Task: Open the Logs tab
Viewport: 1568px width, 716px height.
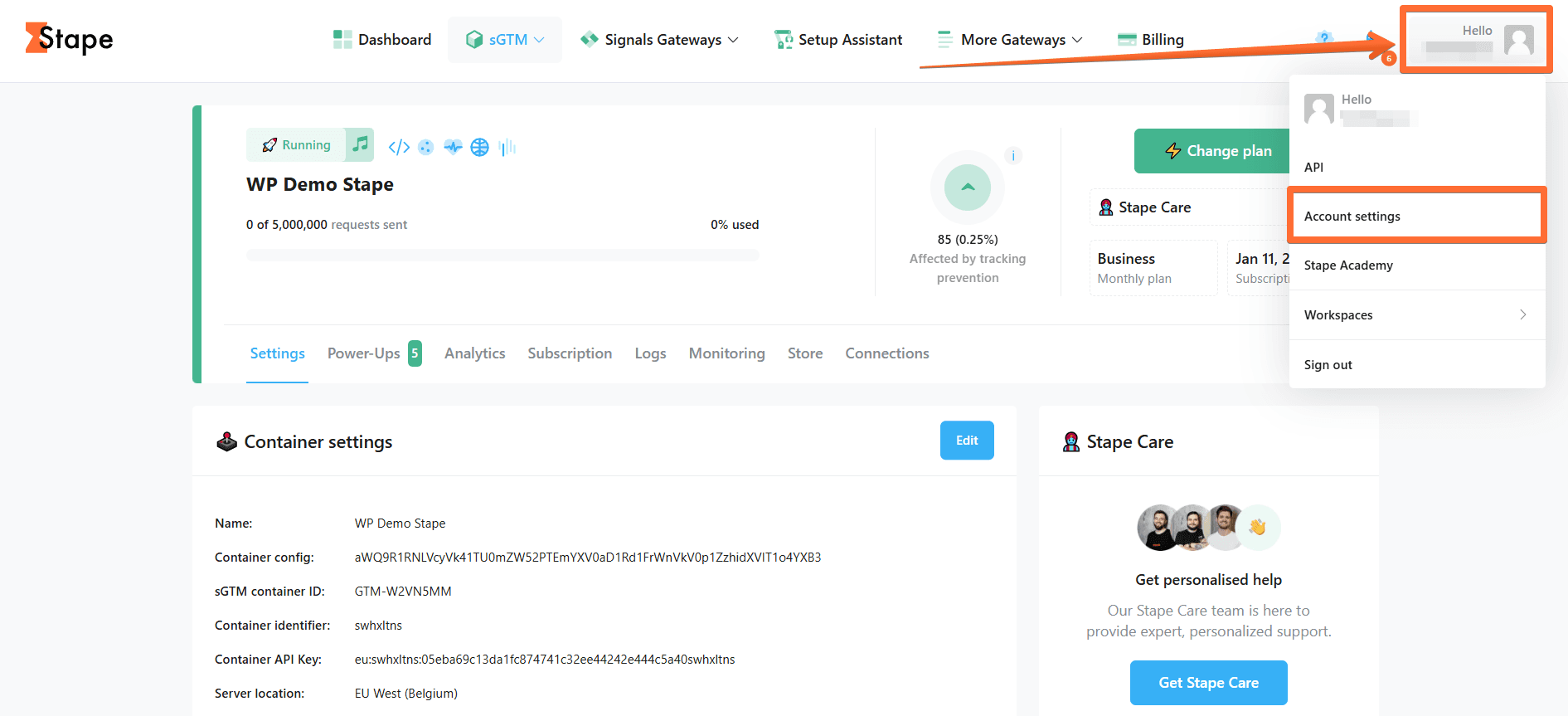Action: tap(651, 353)
